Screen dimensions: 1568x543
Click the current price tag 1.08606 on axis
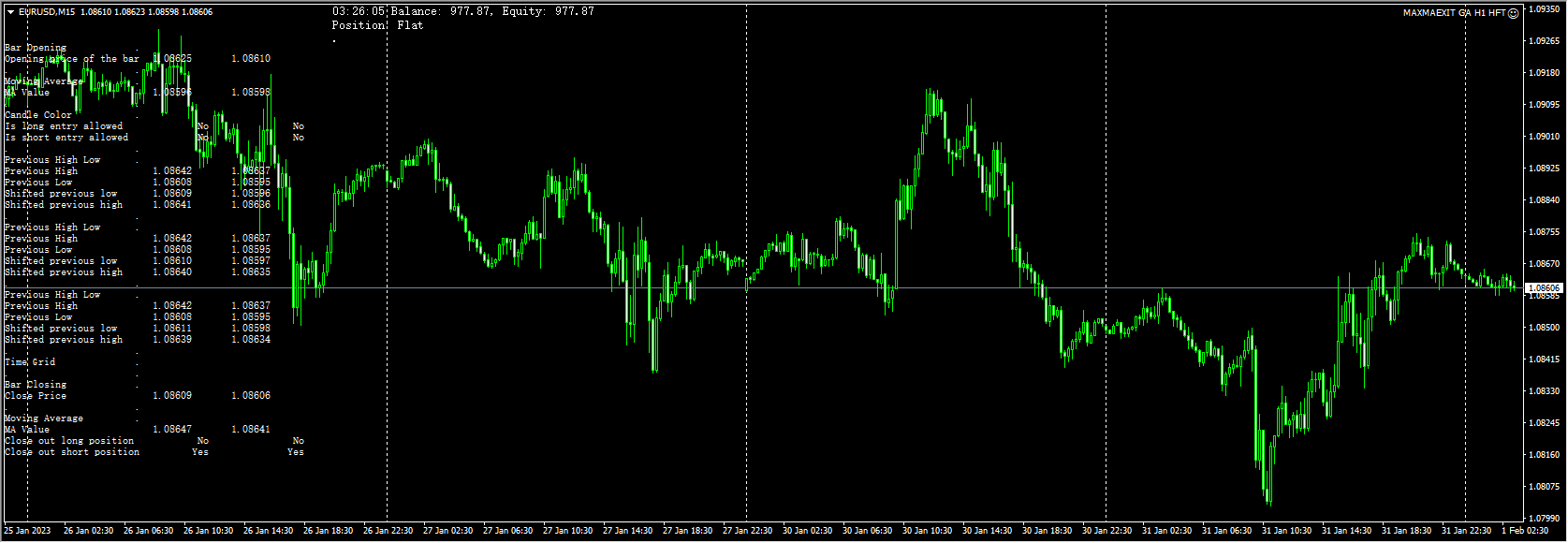[1544, 288]
